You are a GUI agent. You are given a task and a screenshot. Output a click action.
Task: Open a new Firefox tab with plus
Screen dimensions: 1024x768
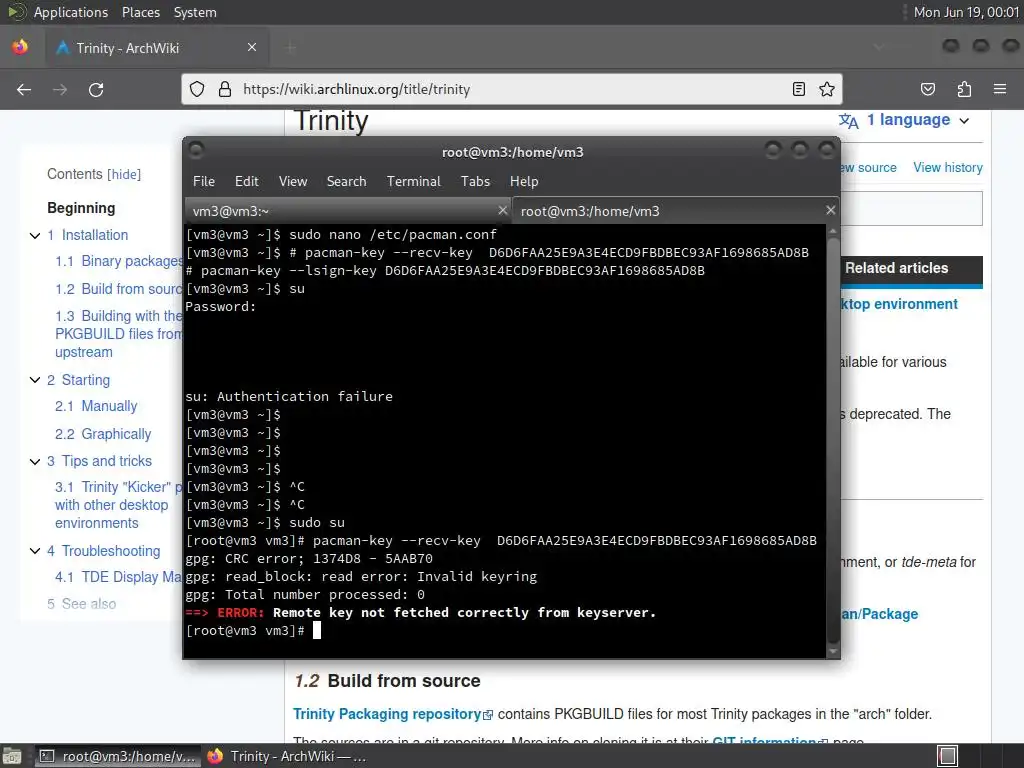291,48
